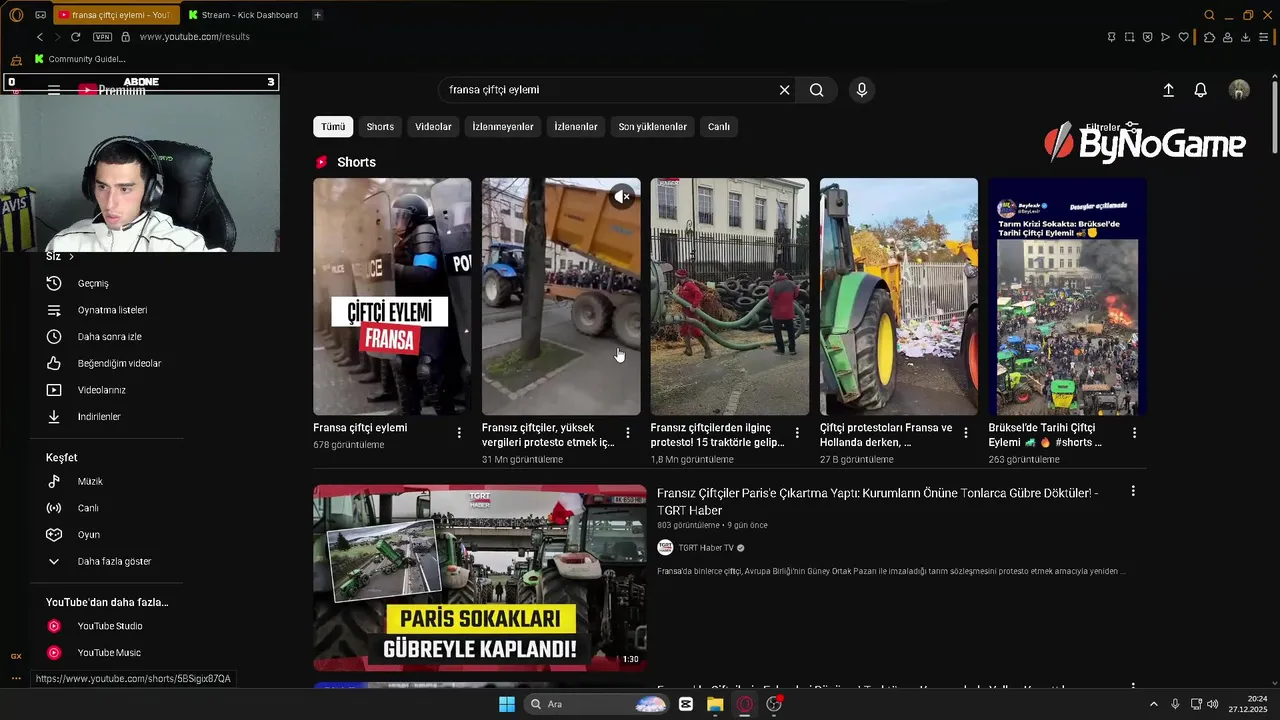1280x720 pixels.
Task: Start voice search with microphone
Action: (862, 90)
